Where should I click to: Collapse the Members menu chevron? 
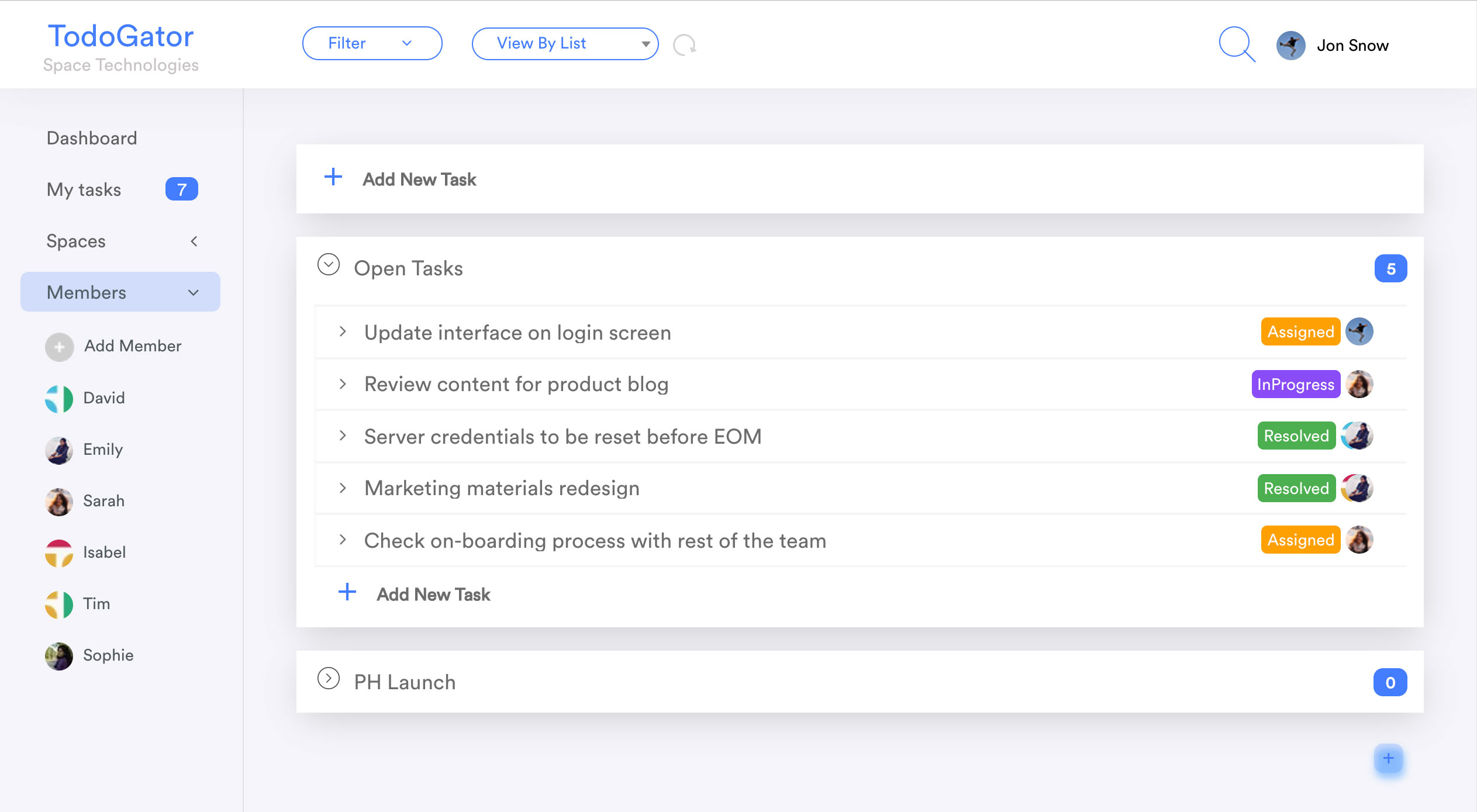tap(194, 292)
